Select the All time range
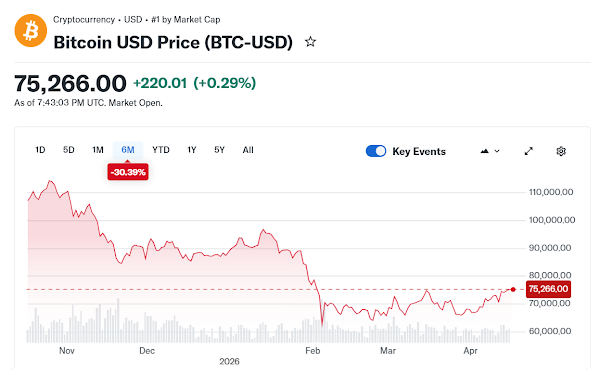Viewport: 600px width, 375px height. pyautogui.click(x=248, y=150)
